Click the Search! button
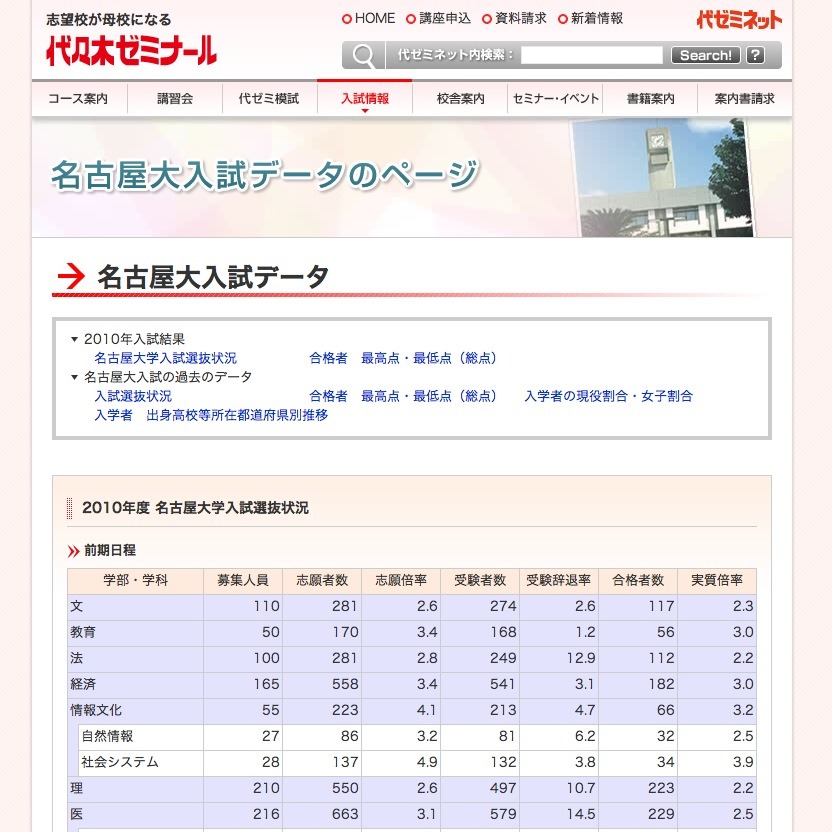 point(705,55)
